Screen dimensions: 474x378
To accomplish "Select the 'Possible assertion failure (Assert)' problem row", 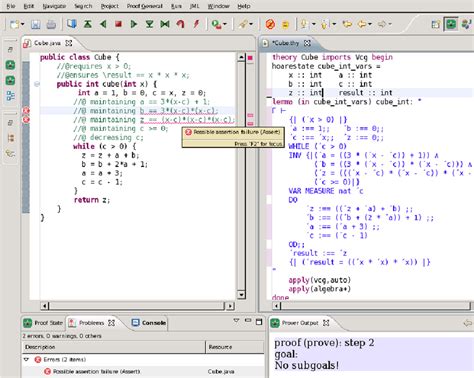I will point(143,371).
